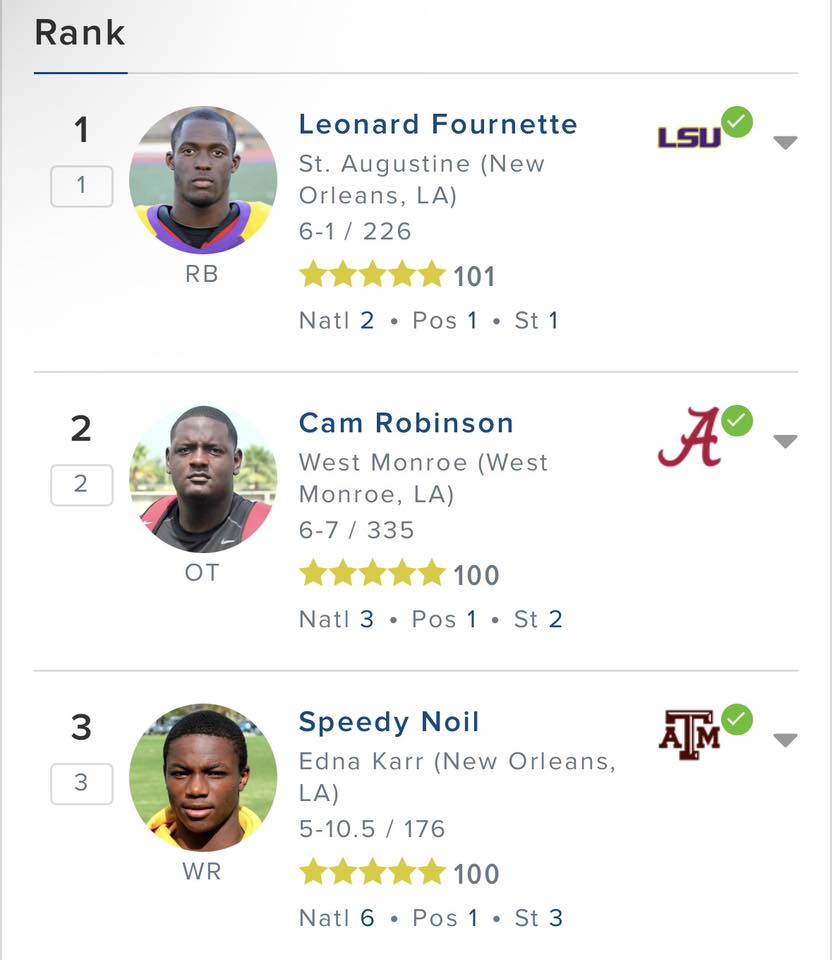Click Leonard Fournette's profile photo
The image size is (832, 960).
(203, 180)
